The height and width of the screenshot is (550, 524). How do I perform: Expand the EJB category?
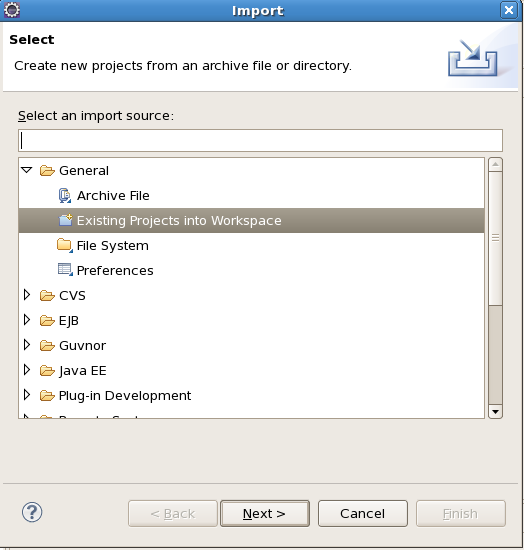(x=27, y=320)
